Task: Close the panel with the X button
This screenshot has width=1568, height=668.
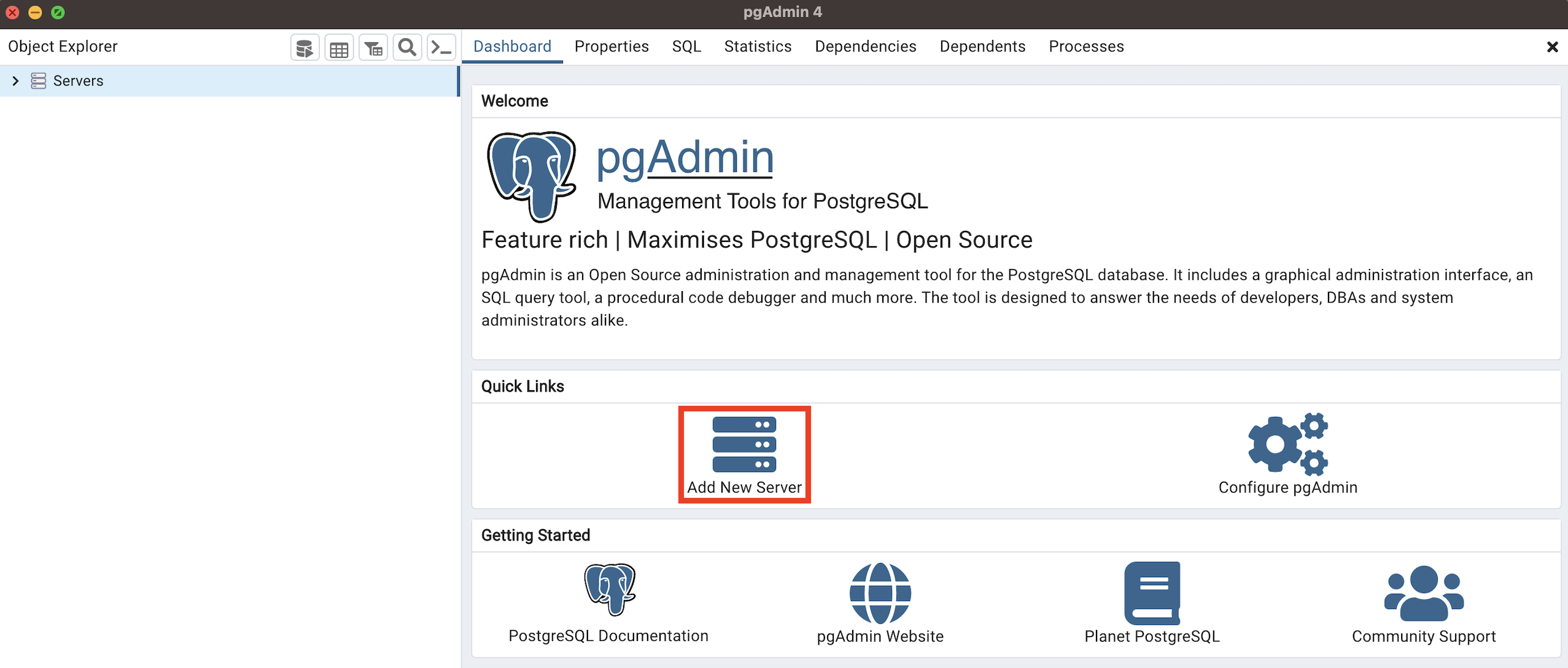Action: pyautogui.click(x=1552, y=47)
